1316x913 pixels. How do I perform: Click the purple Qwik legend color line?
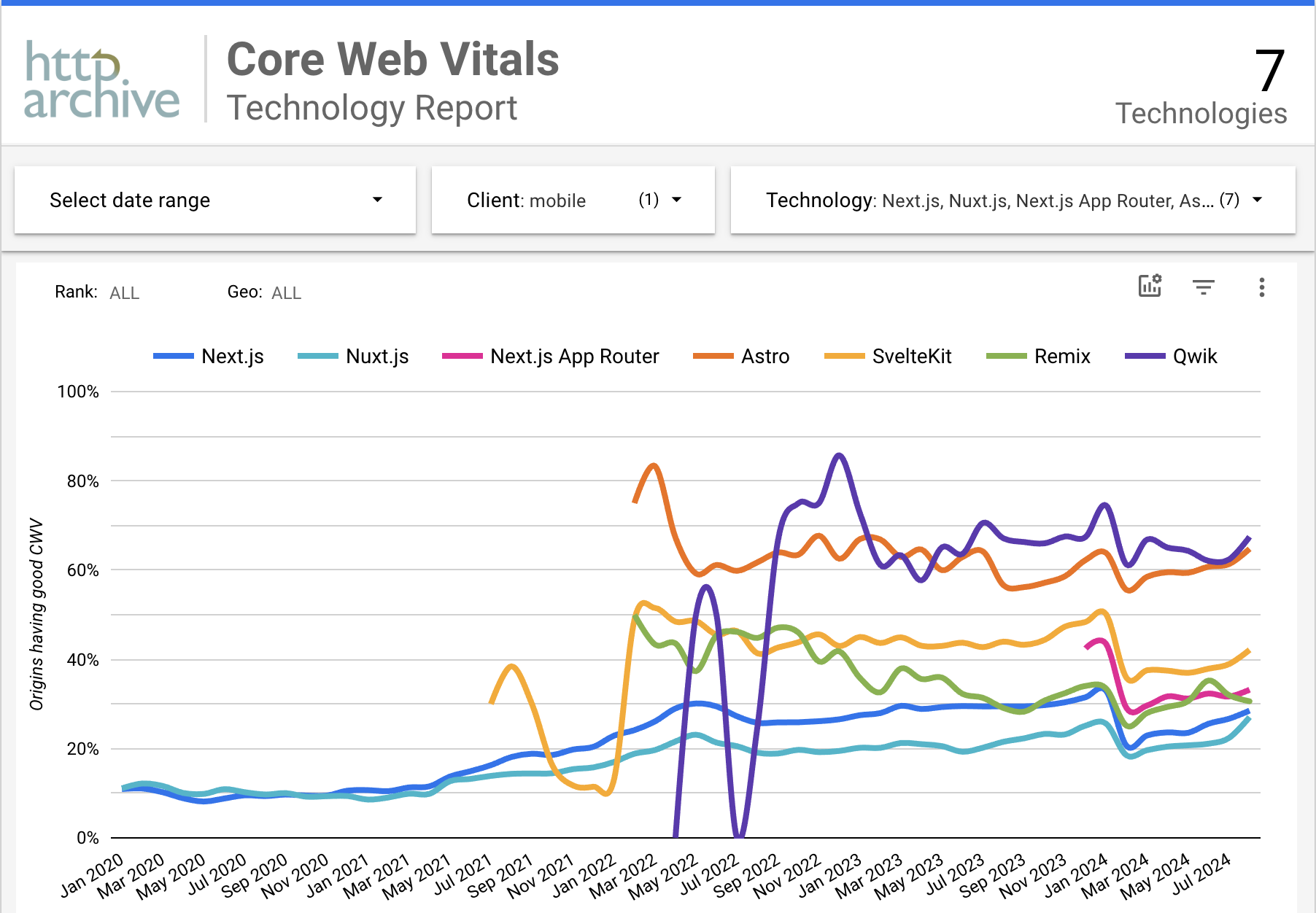click(x=1145, y=356)
